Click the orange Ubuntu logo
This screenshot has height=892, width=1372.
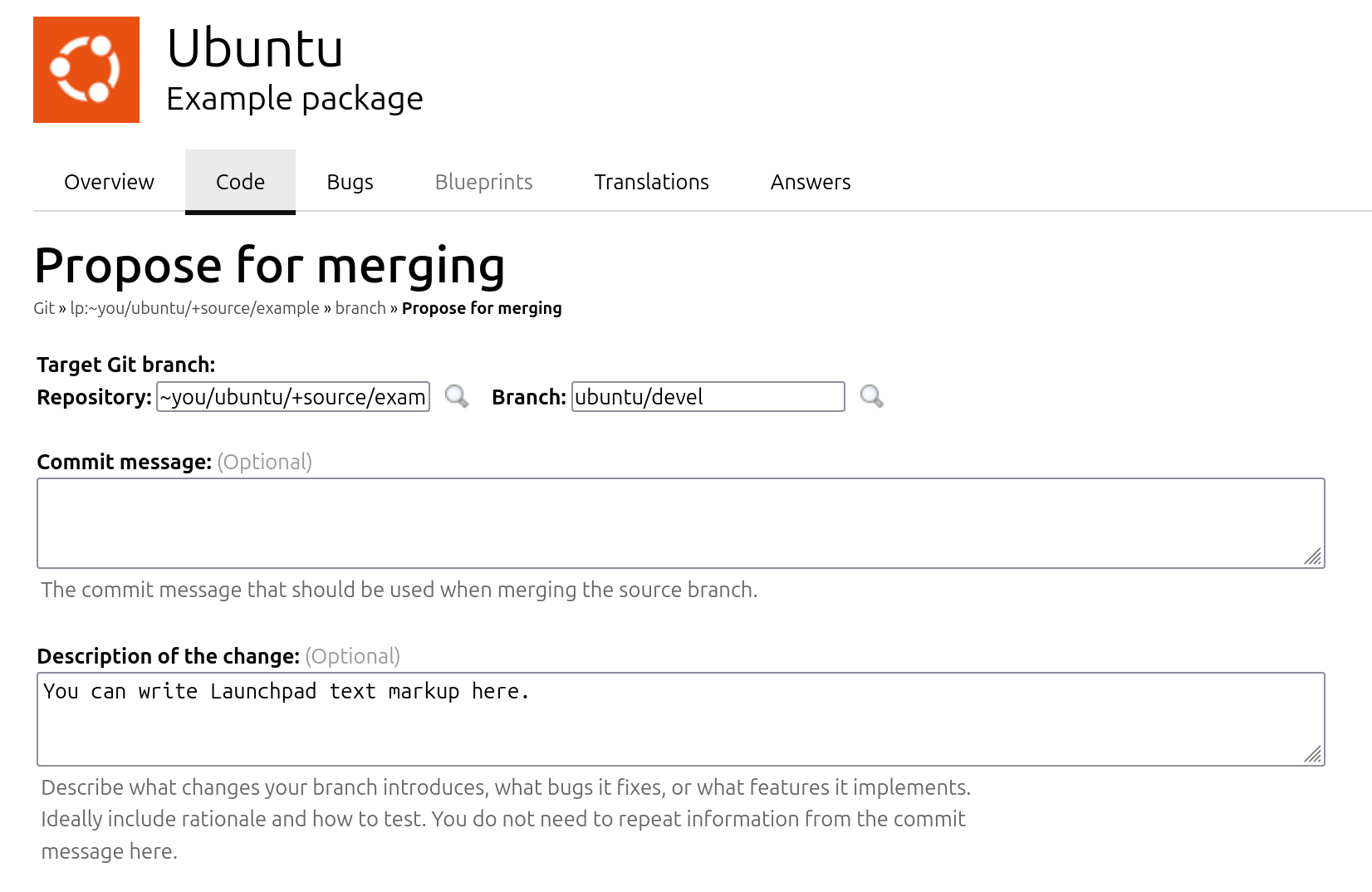[x=86, y=70]
